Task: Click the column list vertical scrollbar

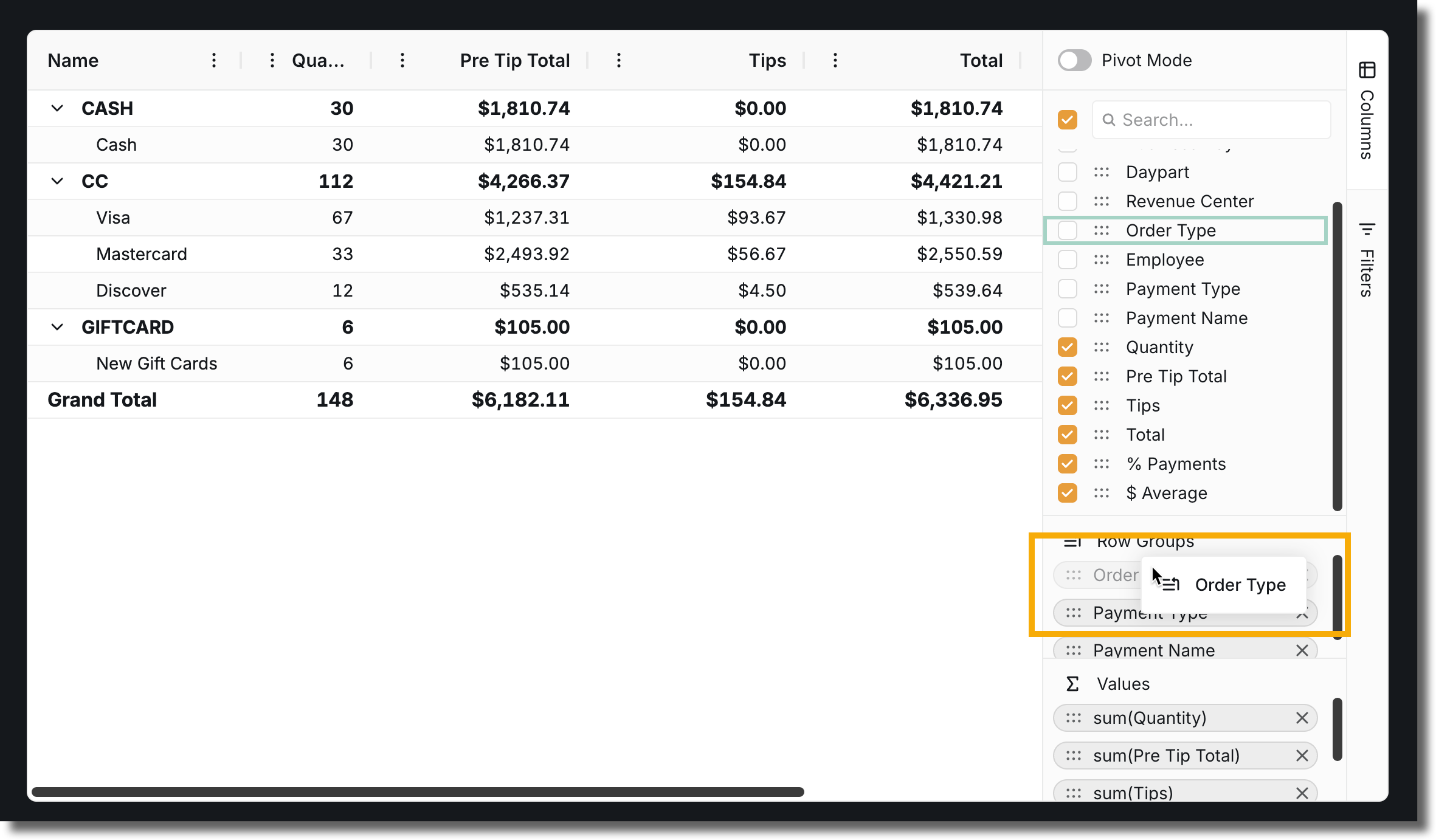Action: tap(1337, 357)
